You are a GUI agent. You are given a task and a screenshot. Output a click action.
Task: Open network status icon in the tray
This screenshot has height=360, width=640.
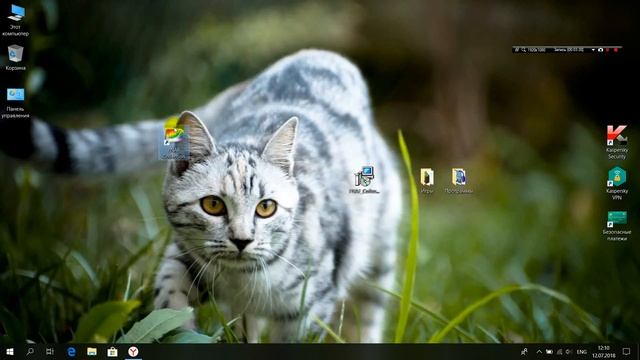(x=559, y=351)
